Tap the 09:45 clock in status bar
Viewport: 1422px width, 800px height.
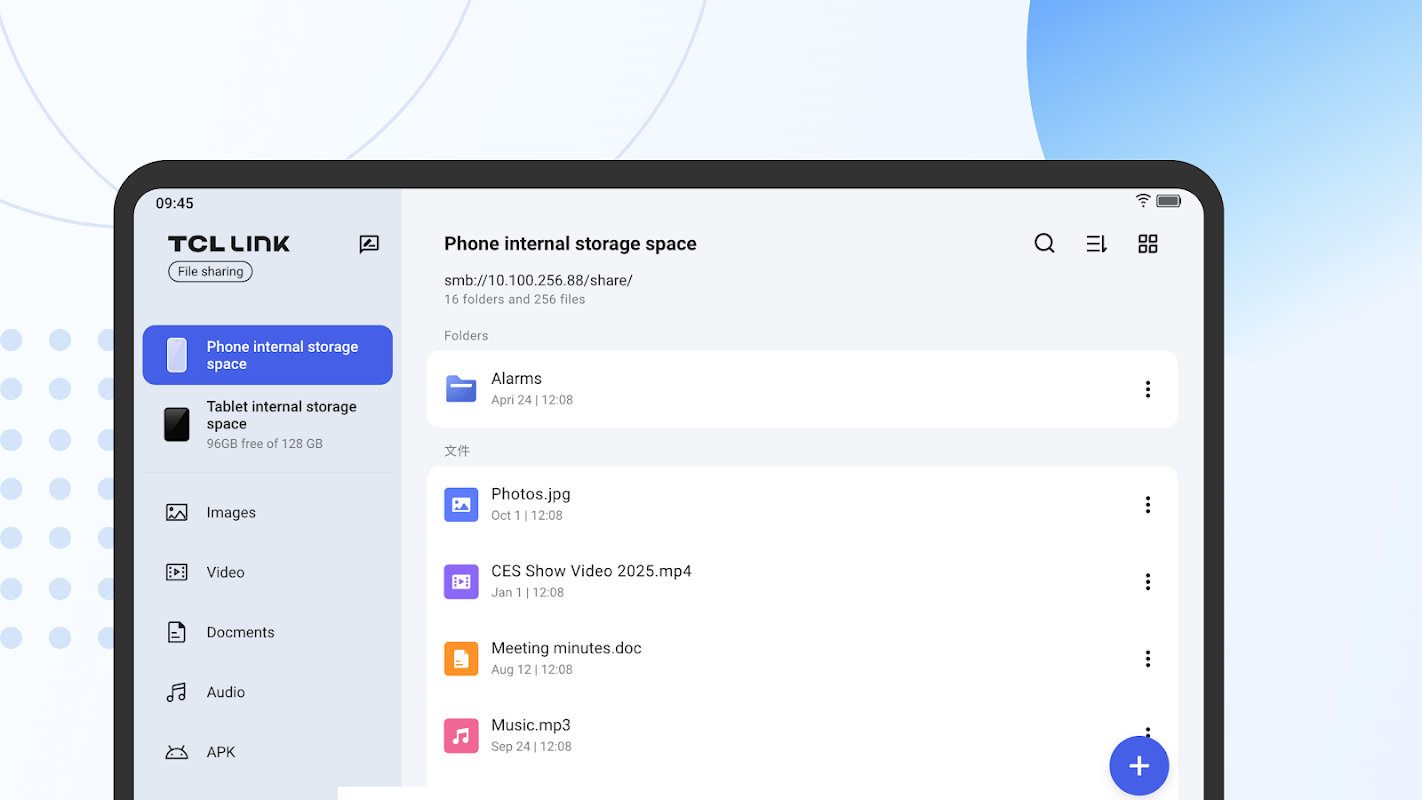pos(175,203)
